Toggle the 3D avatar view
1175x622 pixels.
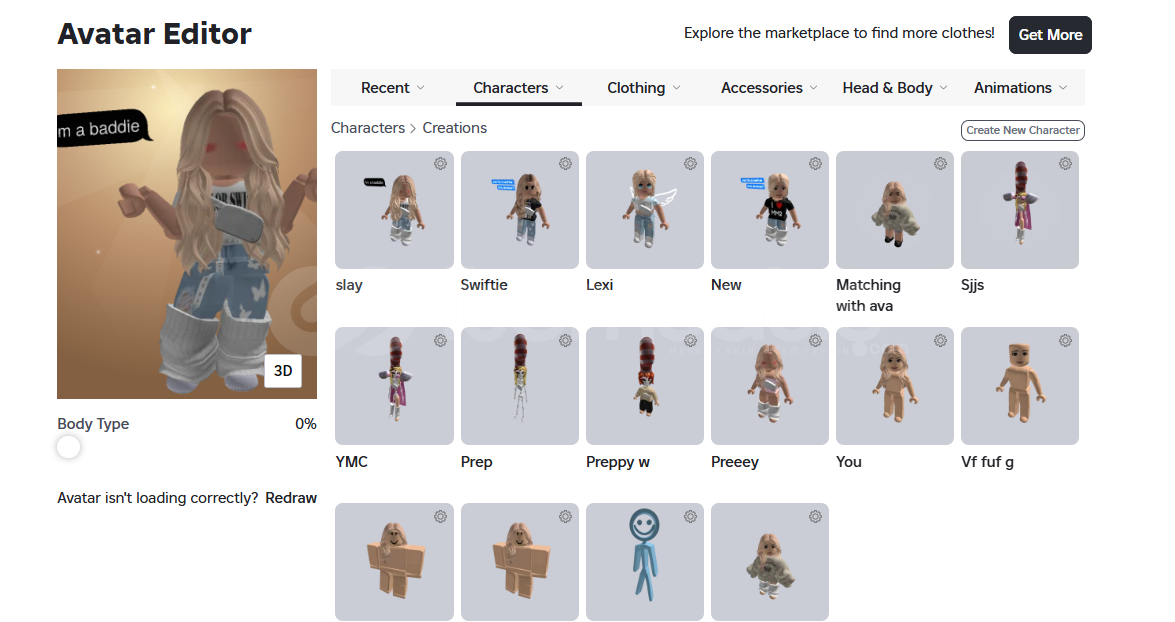coord(283,371)
